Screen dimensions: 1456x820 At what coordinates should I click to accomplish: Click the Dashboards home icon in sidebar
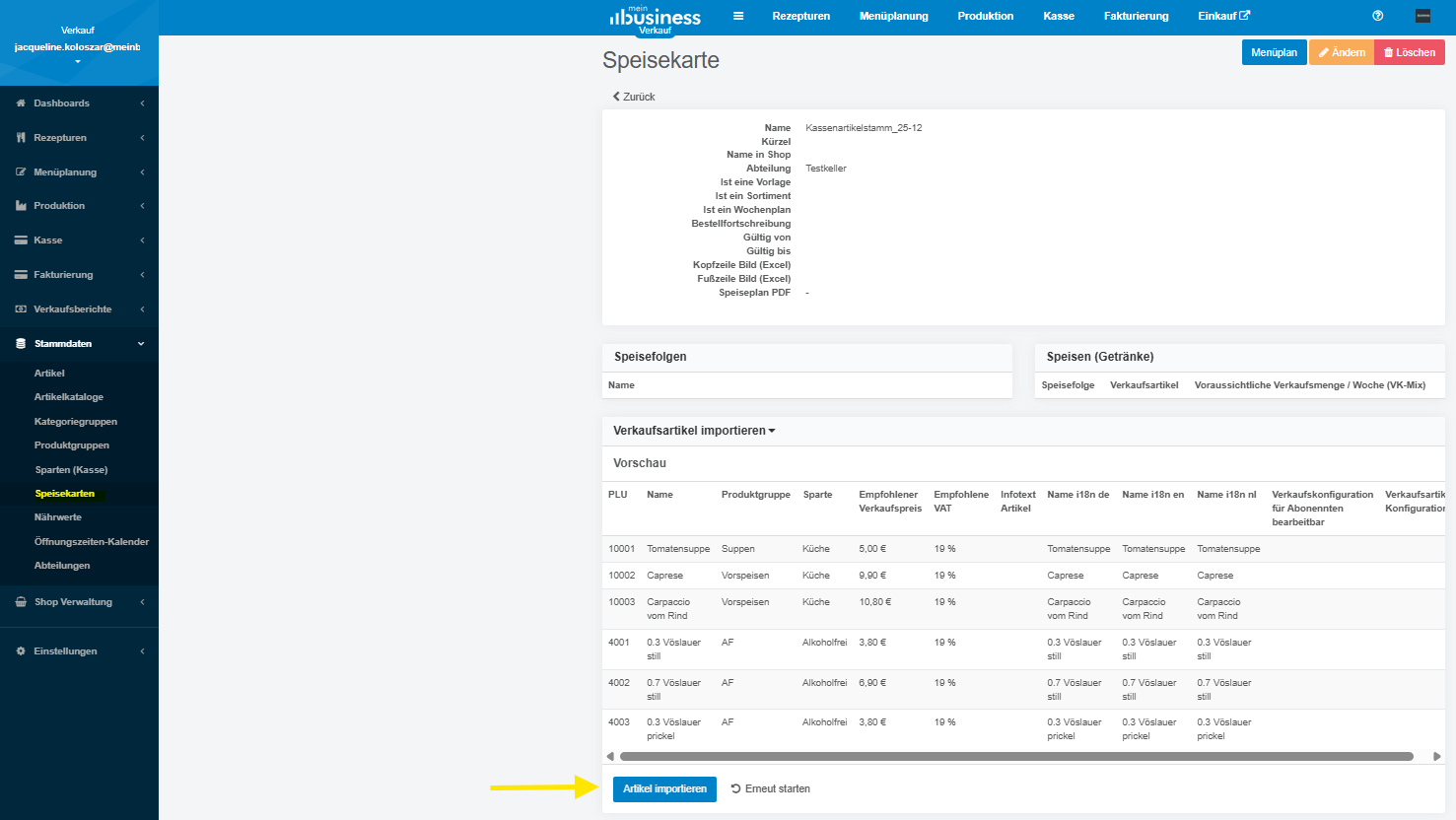(21, 103)
